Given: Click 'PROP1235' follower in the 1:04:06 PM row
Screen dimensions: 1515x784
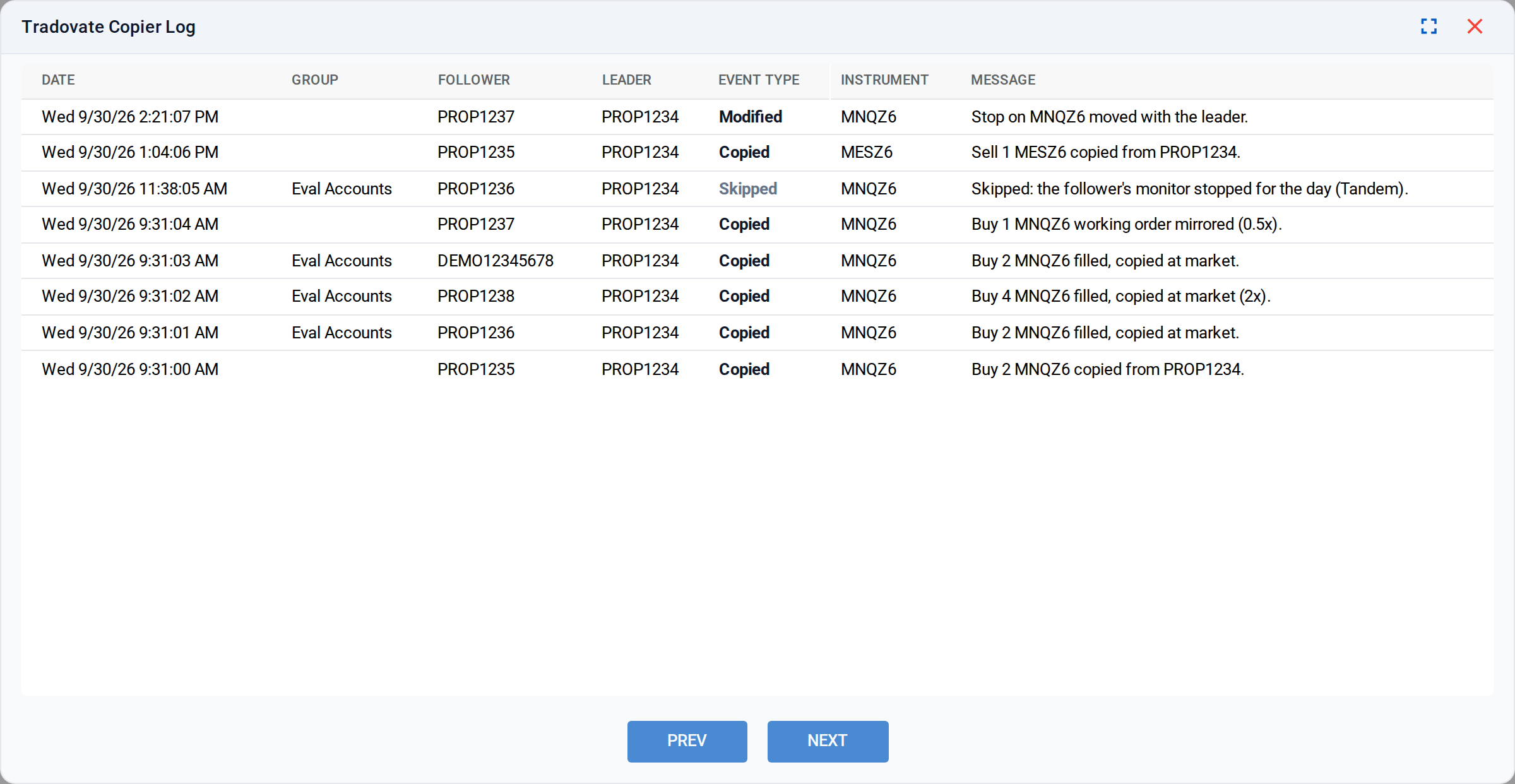Looking at the screenshot, I should [476, 152].
